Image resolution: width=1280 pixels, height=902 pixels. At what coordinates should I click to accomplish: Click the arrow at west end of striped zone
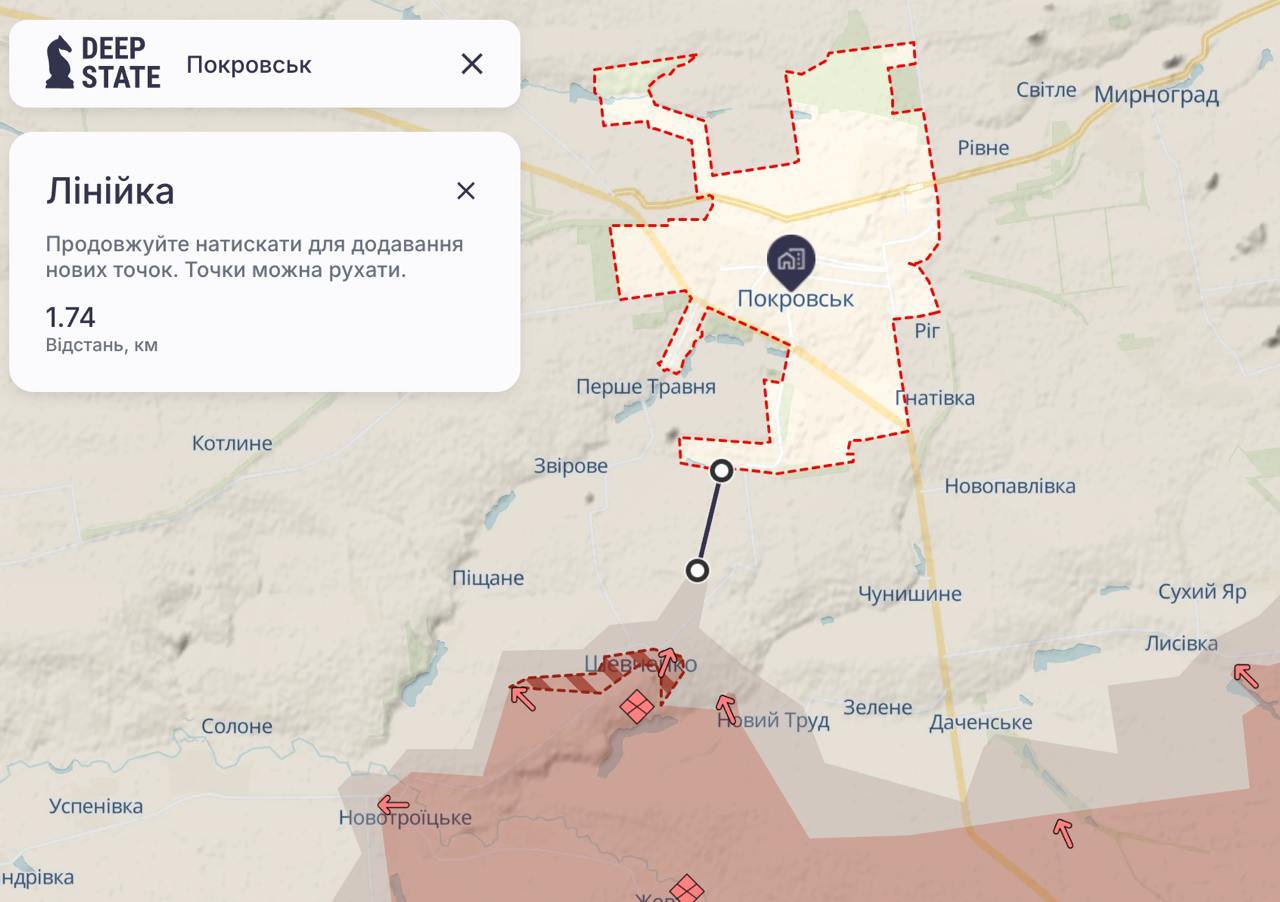pyautogui.click(x=522, y=694)
